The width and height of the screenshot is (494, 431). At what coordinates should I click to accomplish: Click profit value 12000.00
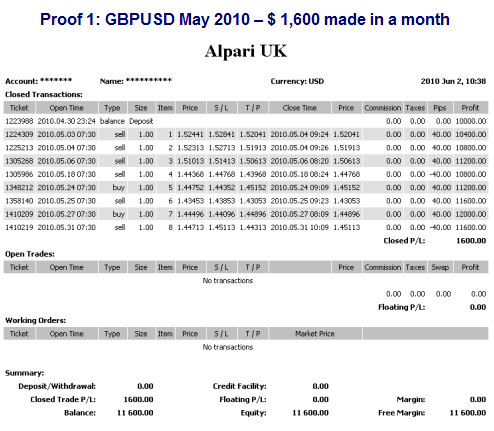471,214
